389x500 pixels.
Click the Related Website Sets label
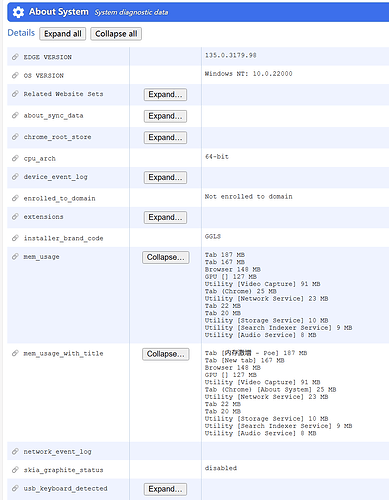coord(63,94)
